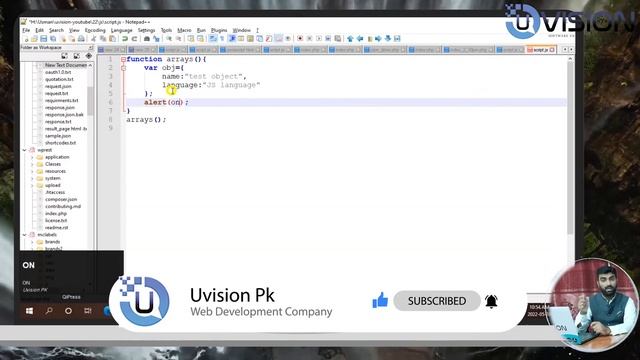Click the Paste toolbar icon
Viewport: 640px width, 360px height.
(x=112, y=39)
